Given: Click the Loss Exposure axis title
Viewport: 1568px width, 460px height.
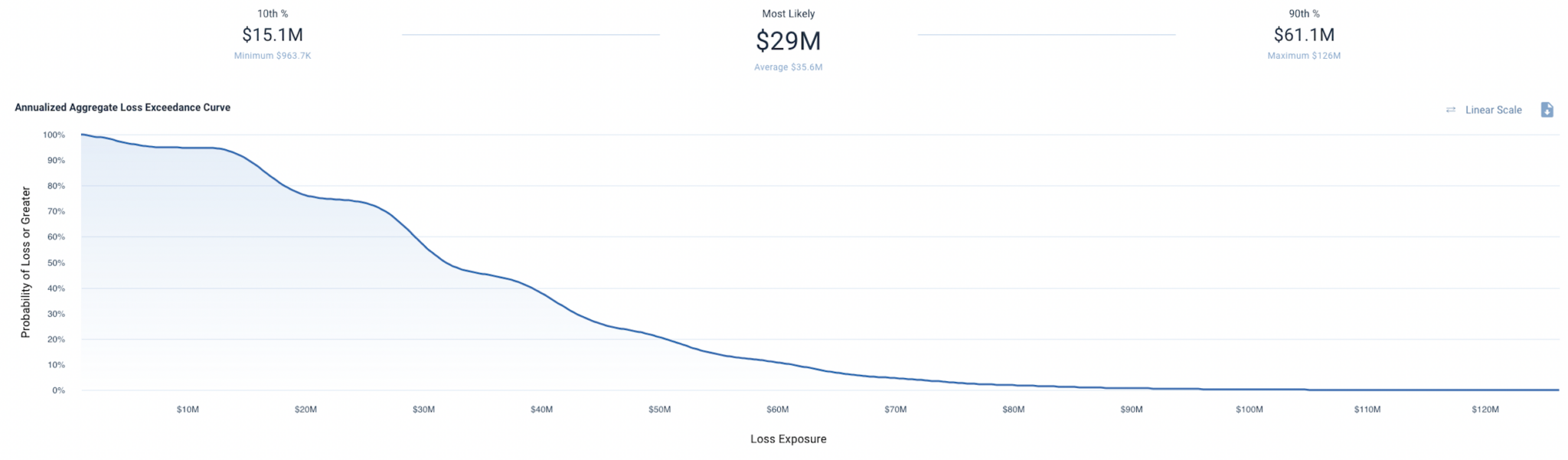Looking at the screenshot, I should pyautogui.click(x=788, y=439).
